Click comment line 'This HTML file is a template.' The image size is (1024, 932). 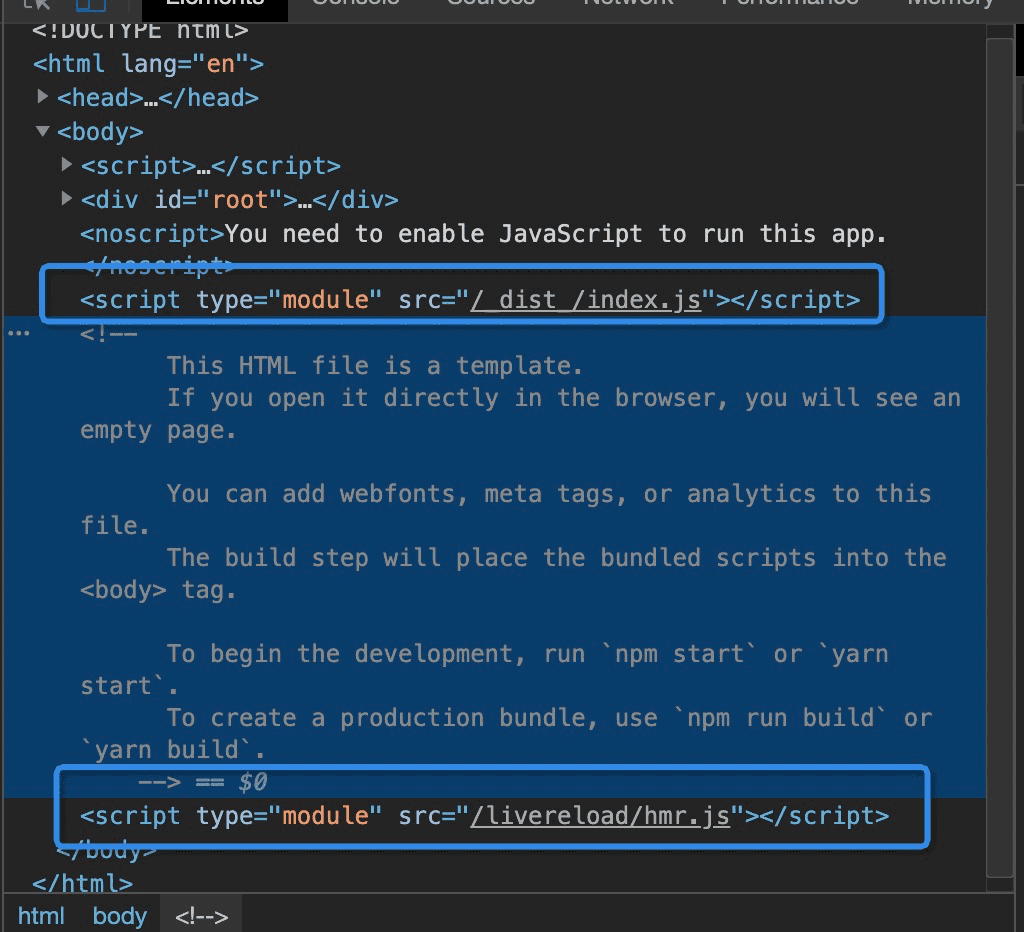click(x=374, y=366)
